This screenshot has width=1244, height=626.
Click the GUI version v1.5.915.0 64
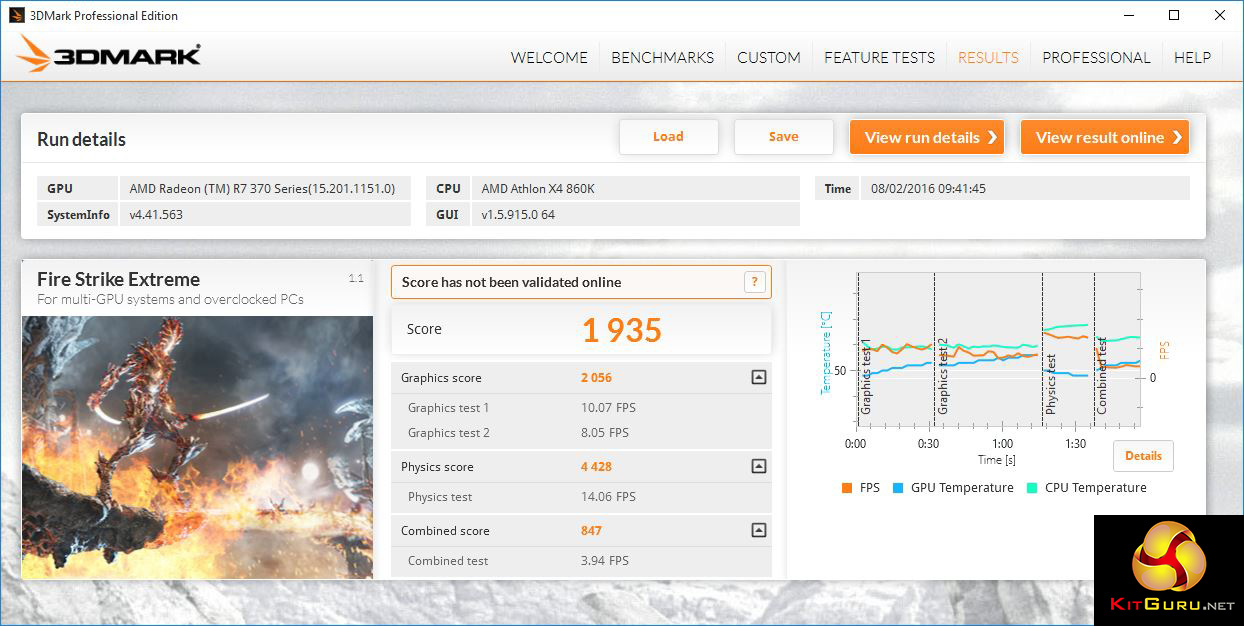click(x=518, y=214)
